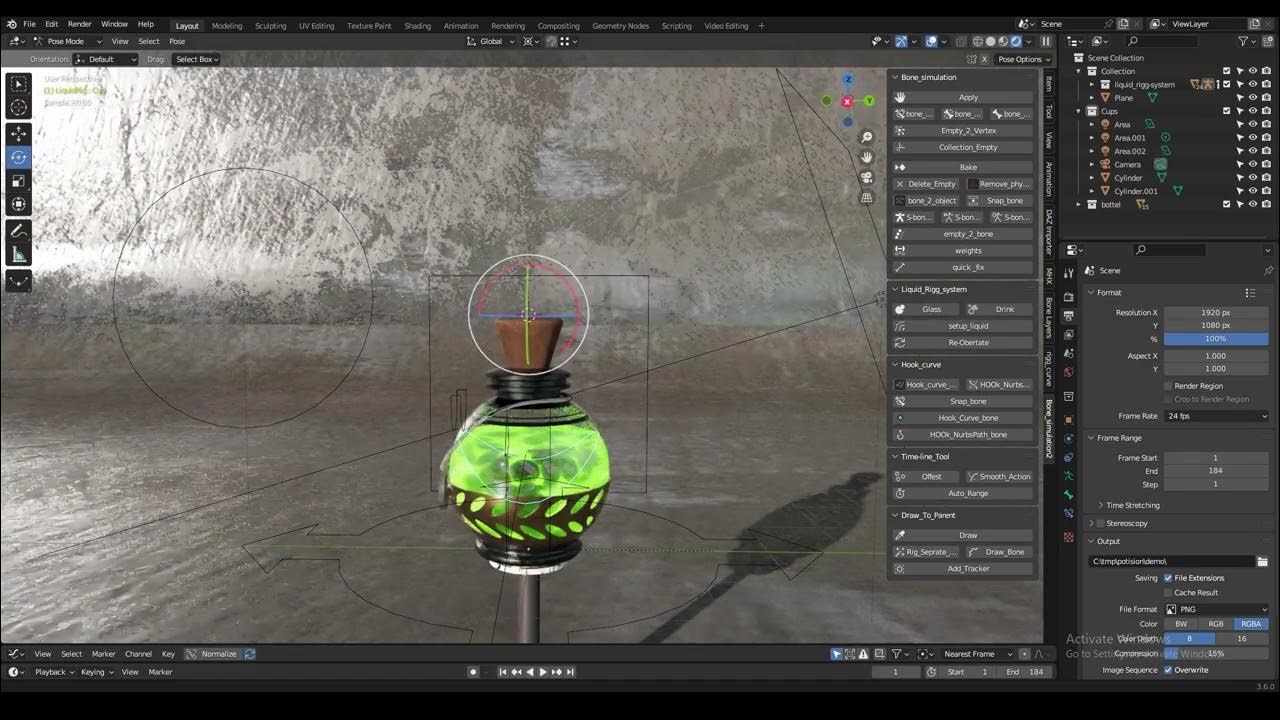The image size is (1280, 720).
Task: Activate the Move tool in left toolbar
Action: tap(18, 134)
